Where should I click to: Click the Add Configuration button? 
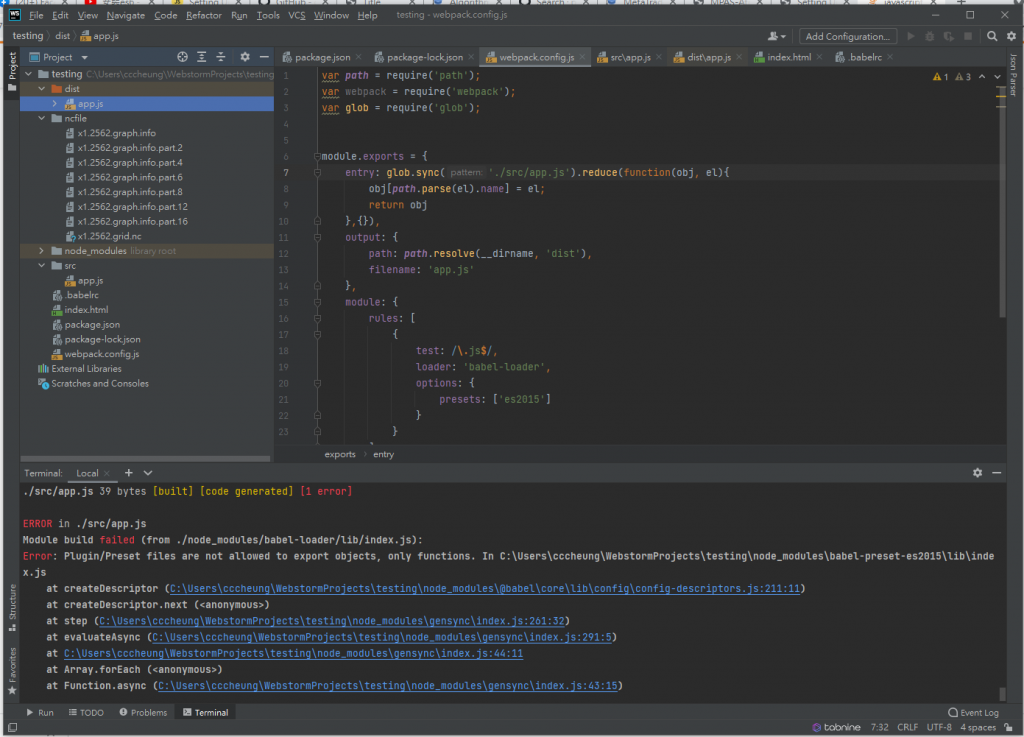click(x=847, y=36)
